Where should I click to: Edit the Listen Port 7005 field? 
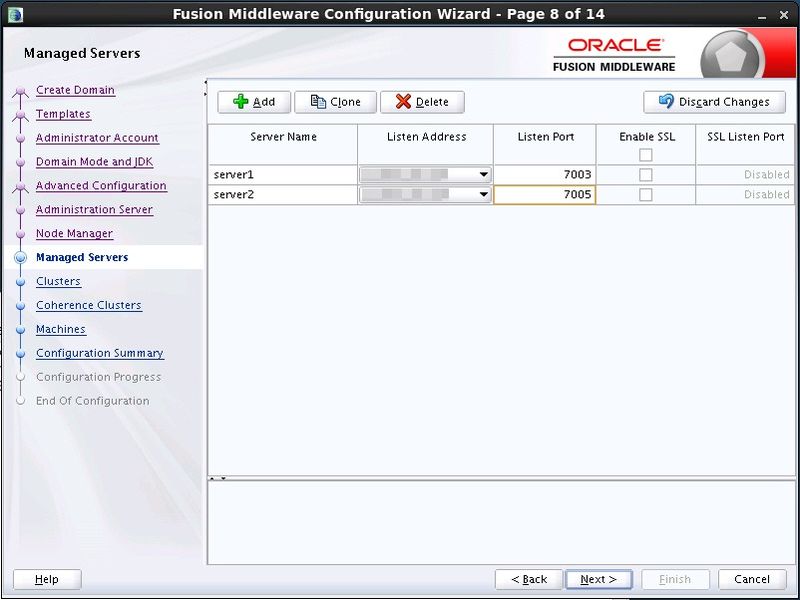point(544,194)
